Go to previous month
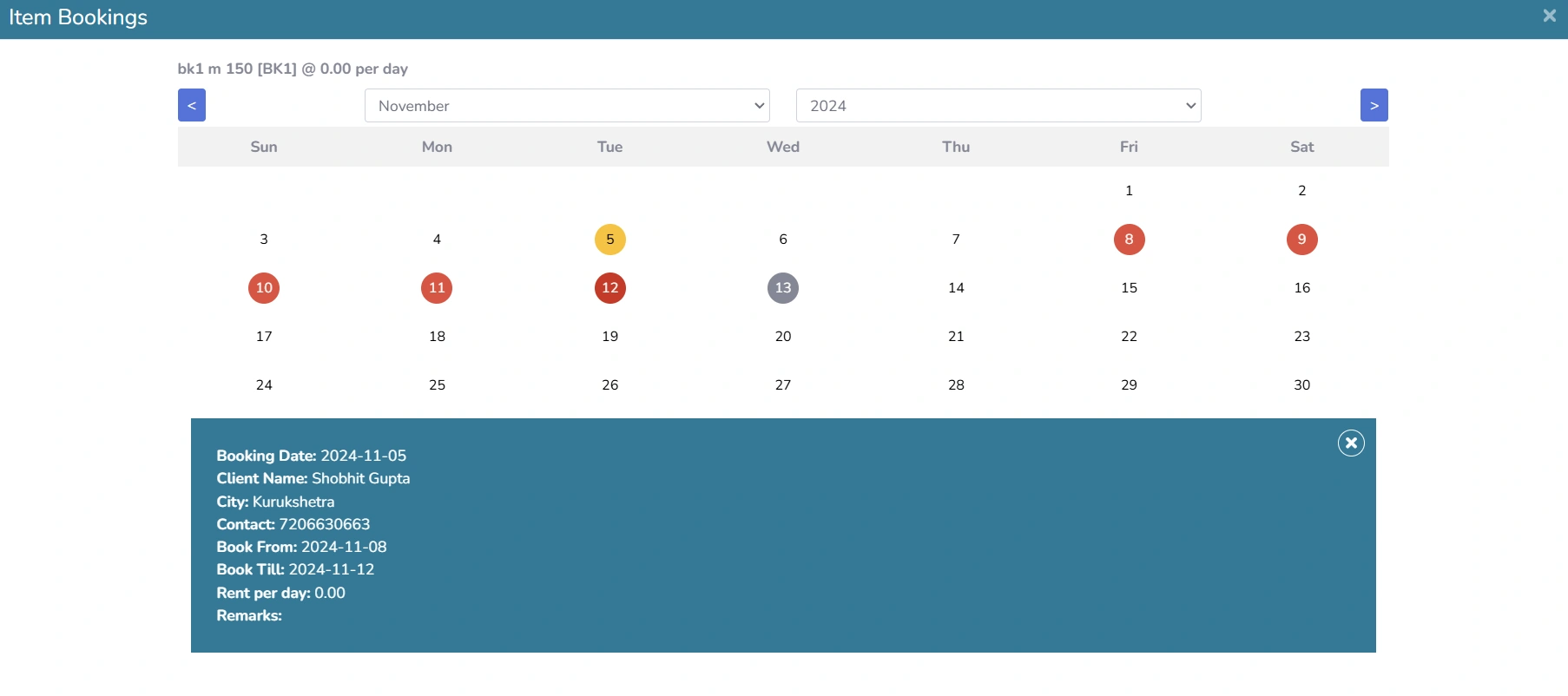The height and width of the screenshot is (696, 1568). [192, 105]
